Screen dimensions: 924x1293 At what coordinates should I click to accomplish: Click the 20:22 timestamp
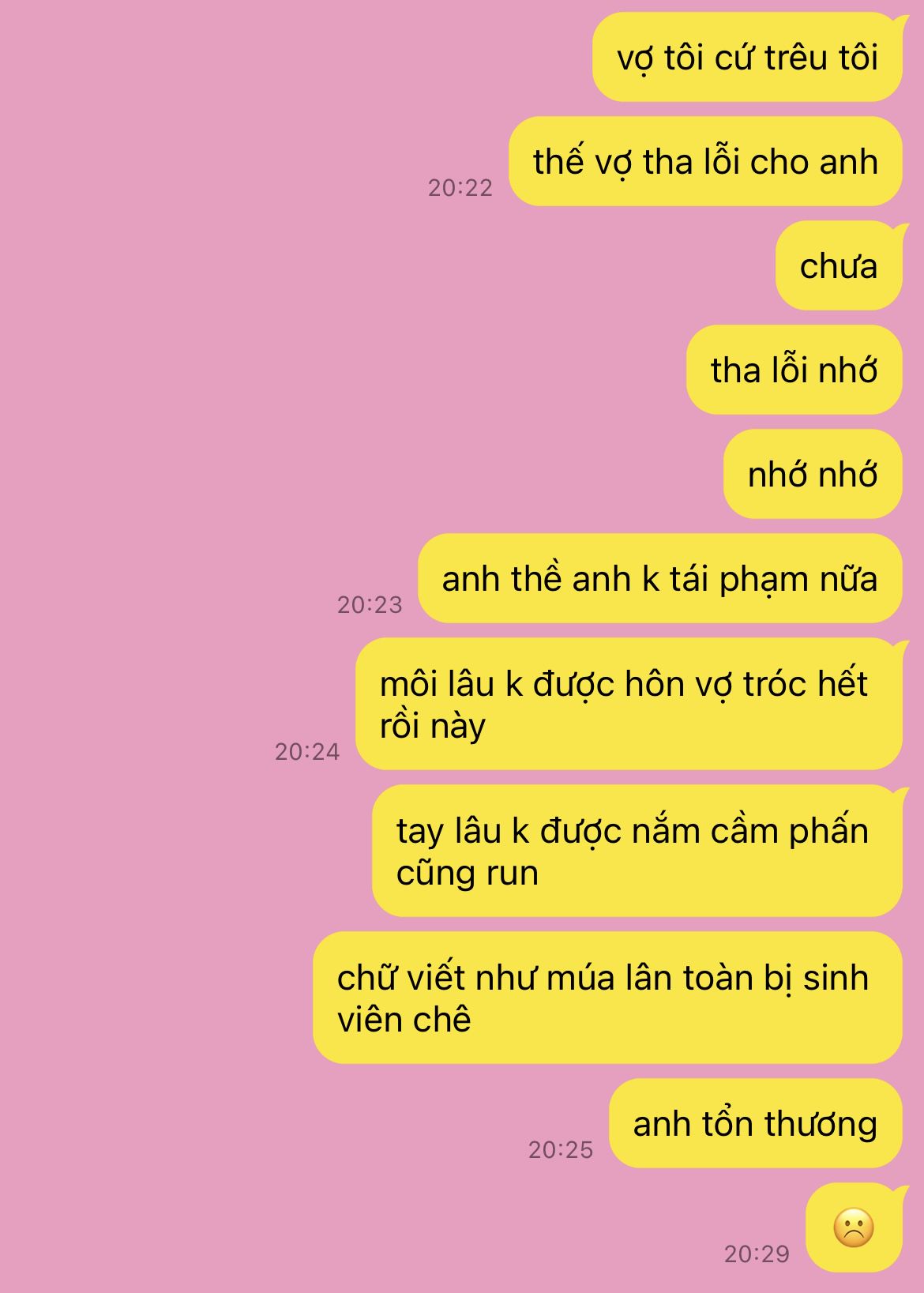[x=460, y=187]
